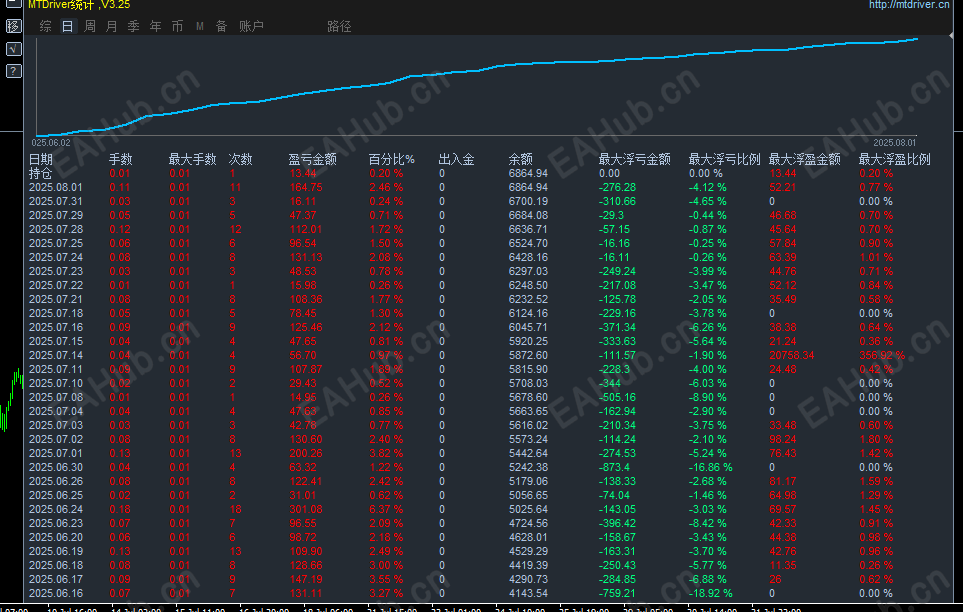Open the 季 quarterly tab
This screenshot has height=612, width=963.
coord(133,26)
